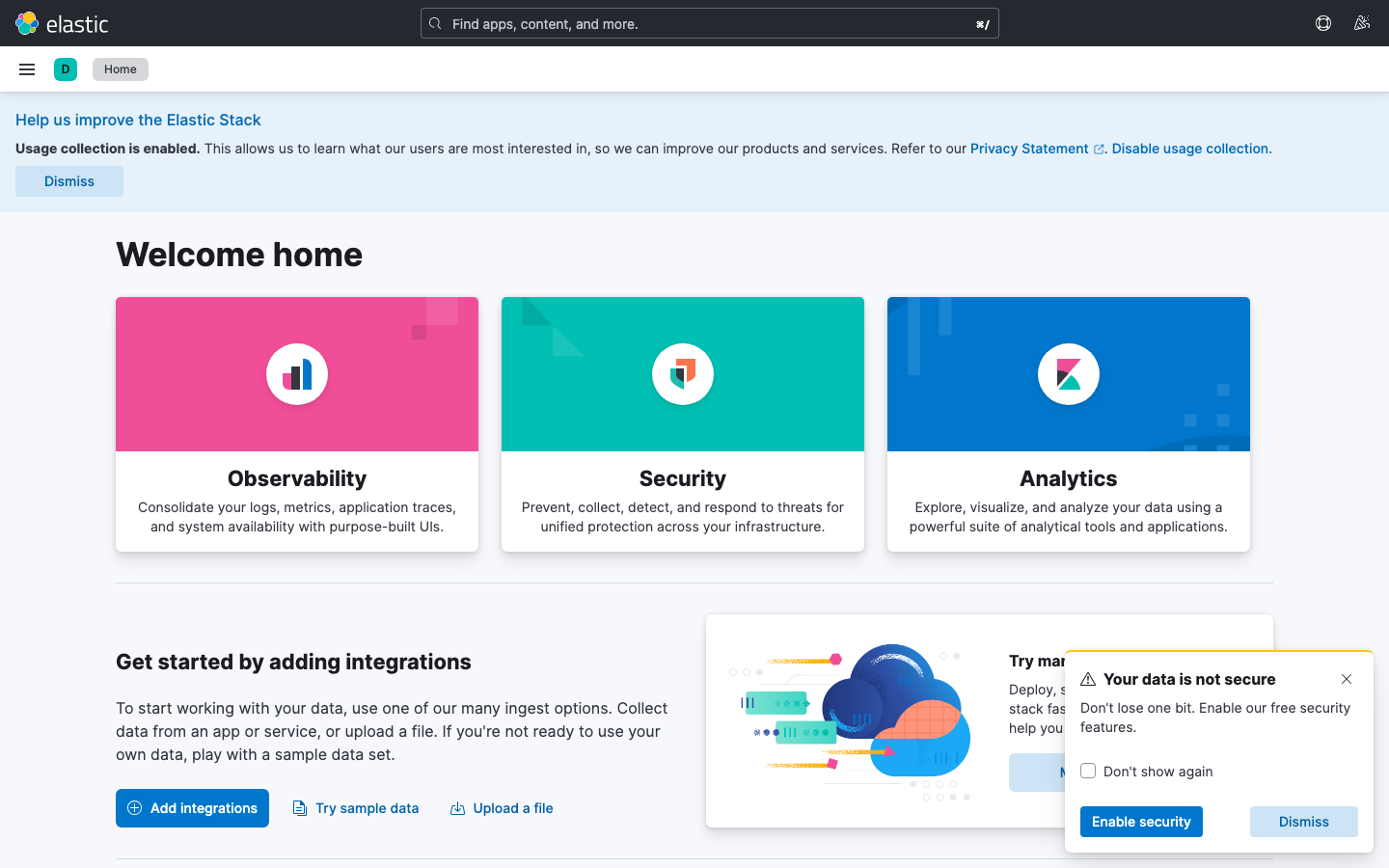Open the help menu lifebuoy icon
The width and height of the screenshot is (1389, 868).
(1323, 23)
